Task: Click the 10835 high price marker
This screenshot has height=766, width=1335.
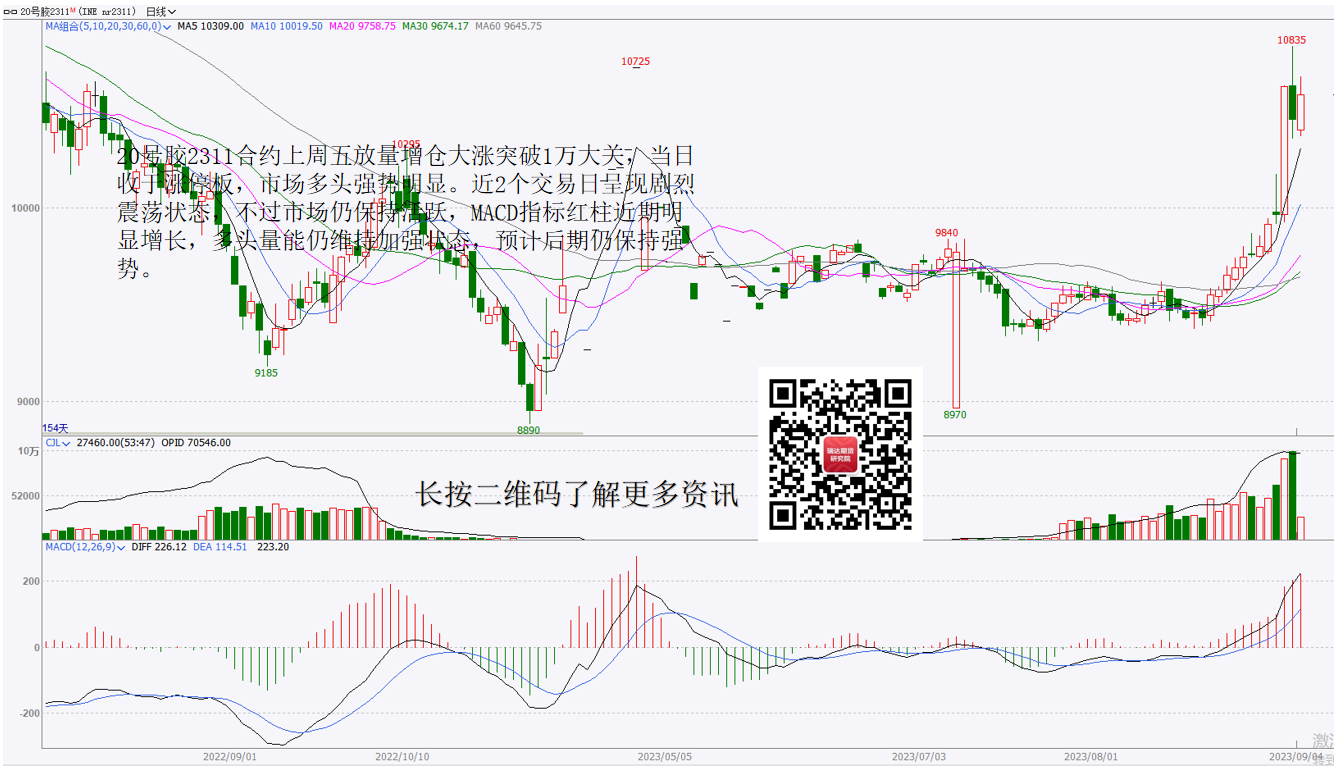Action: (x=1291, y=40)
